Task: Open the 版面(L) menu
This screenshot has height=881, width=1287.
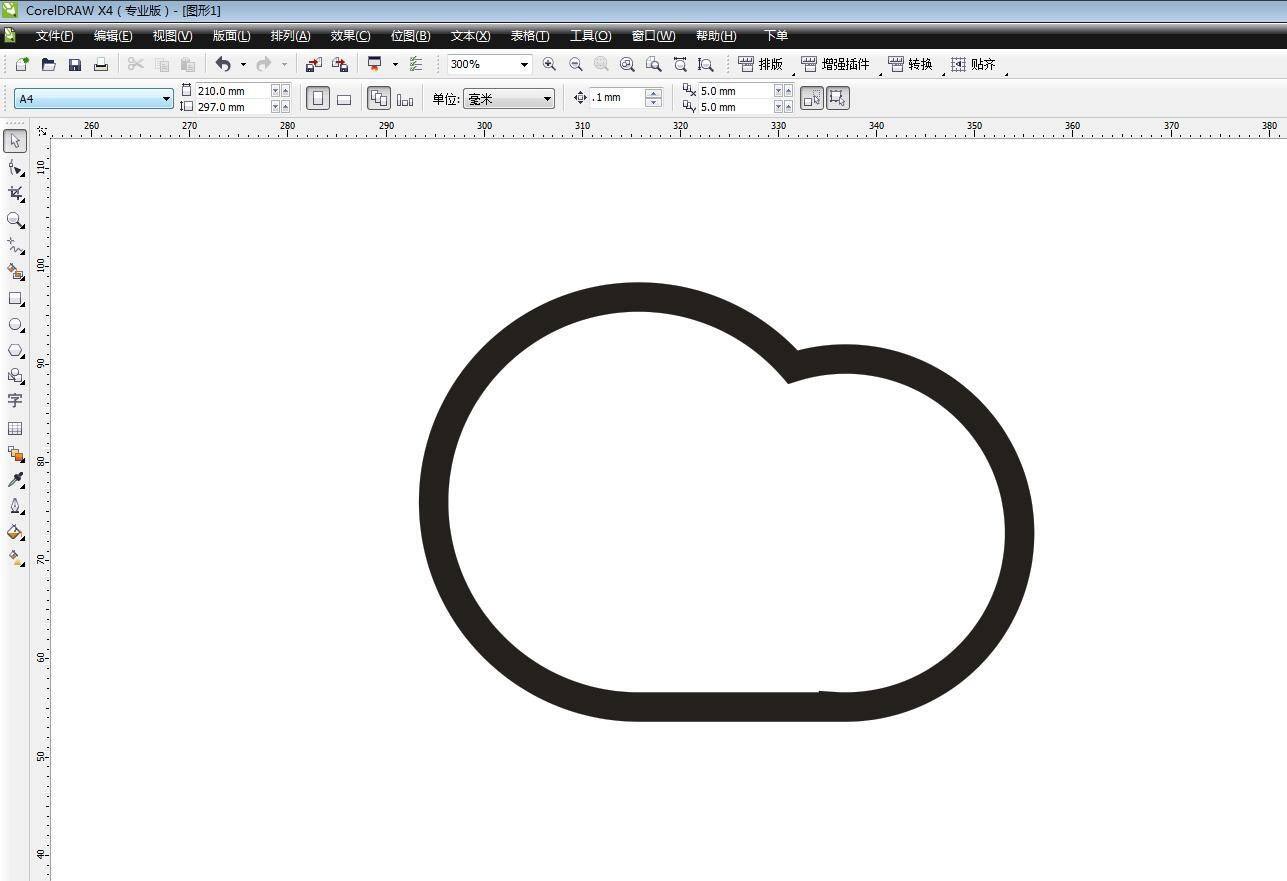Action: point(231,36)
